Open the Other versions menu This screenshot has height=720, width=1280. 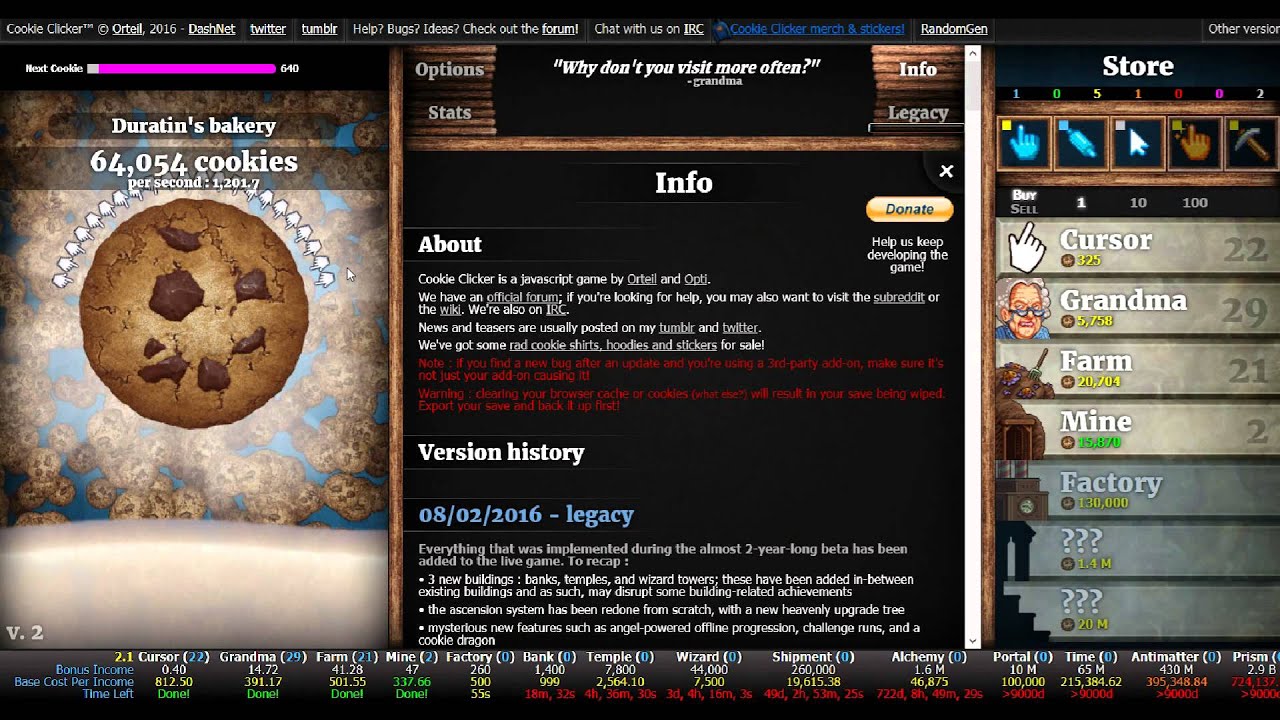tap(1243, 29)
